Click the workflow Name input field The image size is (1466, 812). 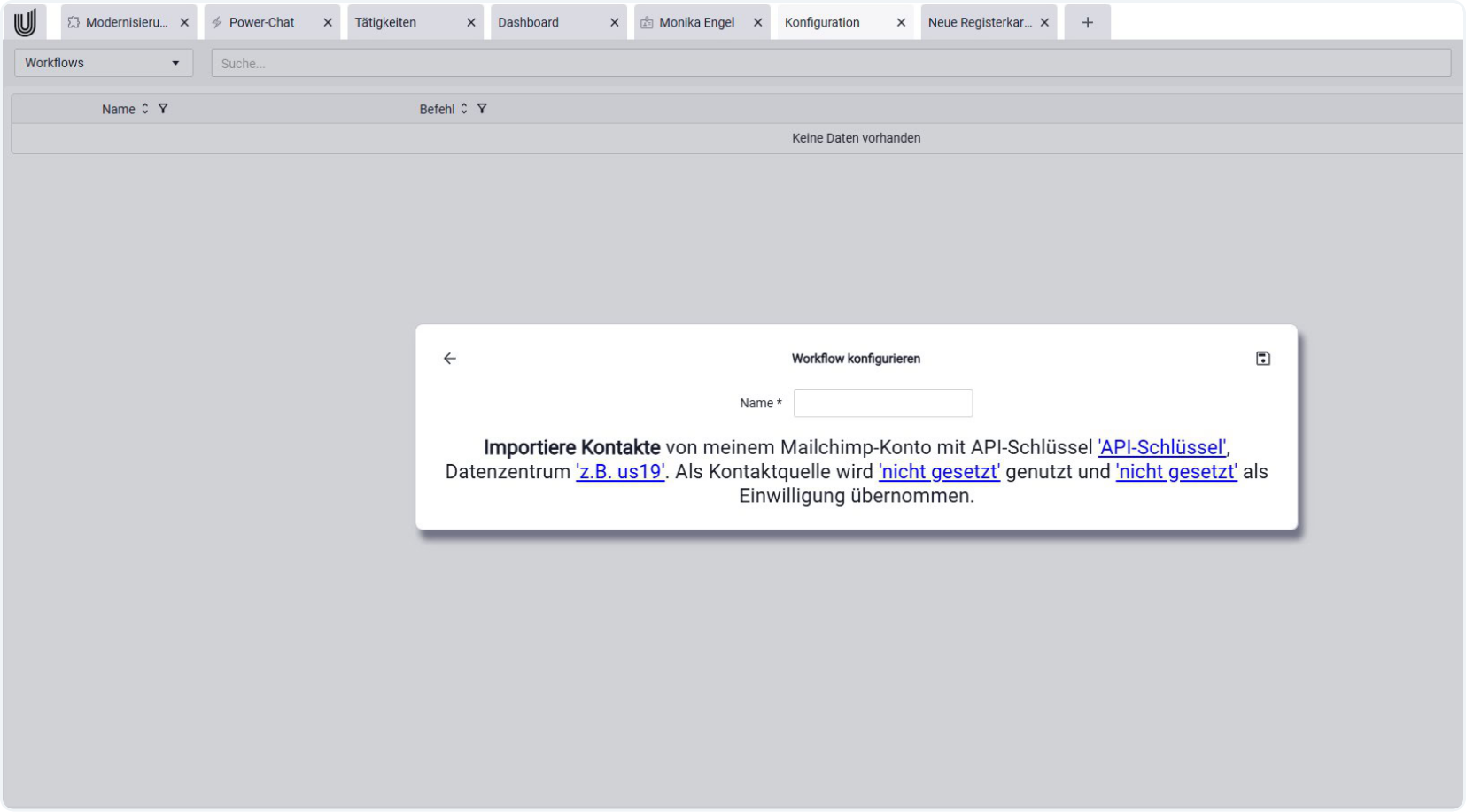[882, 404]
